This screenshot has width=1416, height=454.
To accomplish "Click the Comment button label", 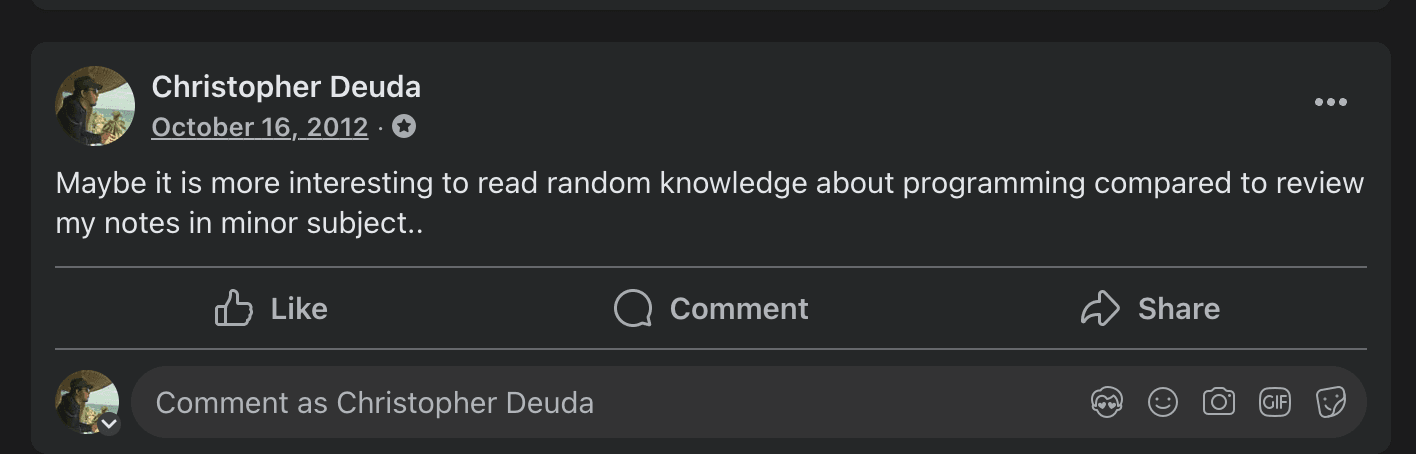I will [x=739, y=308].
